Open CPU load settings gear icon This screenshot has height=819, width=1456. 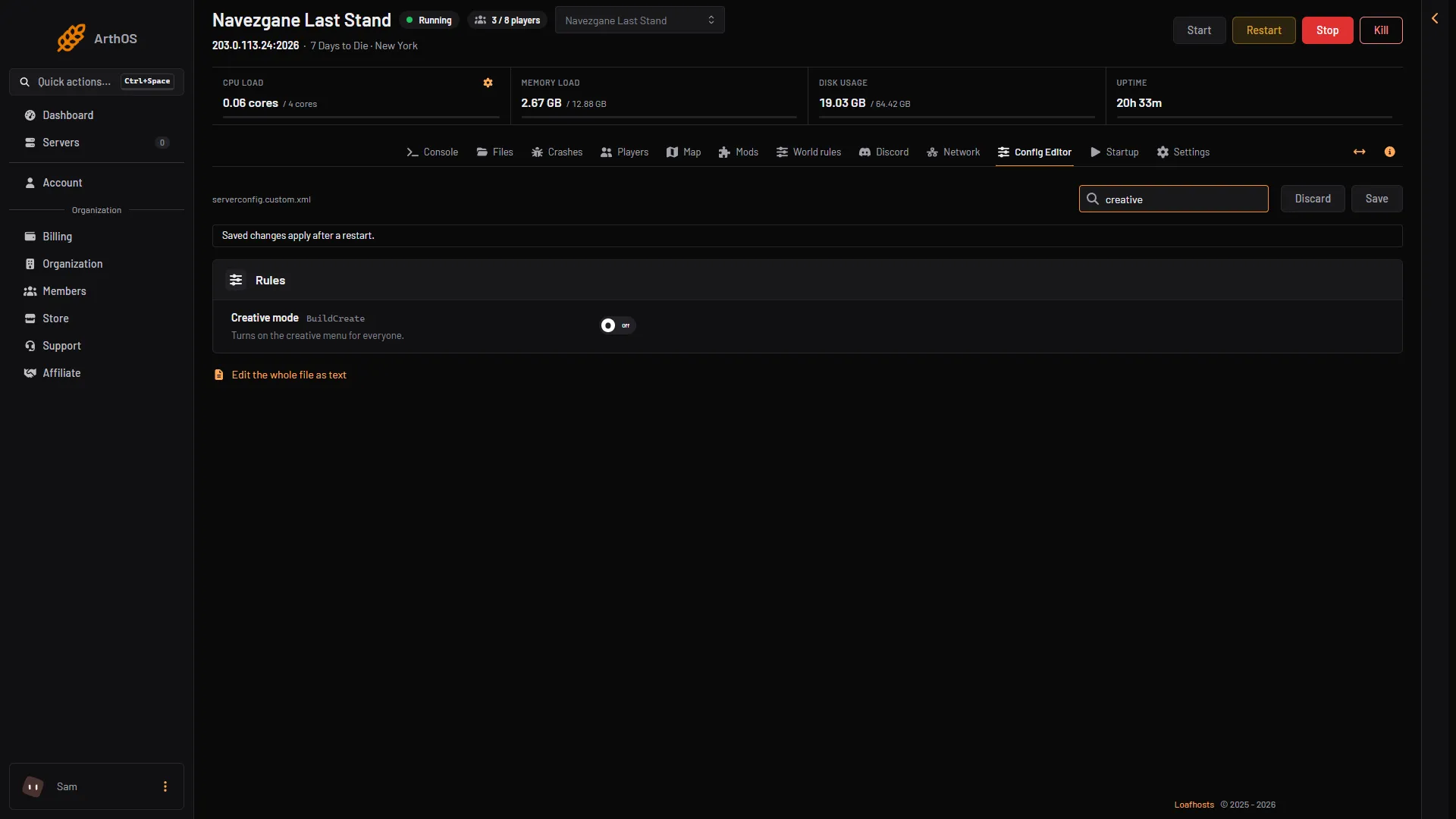(x=488, y=83)
